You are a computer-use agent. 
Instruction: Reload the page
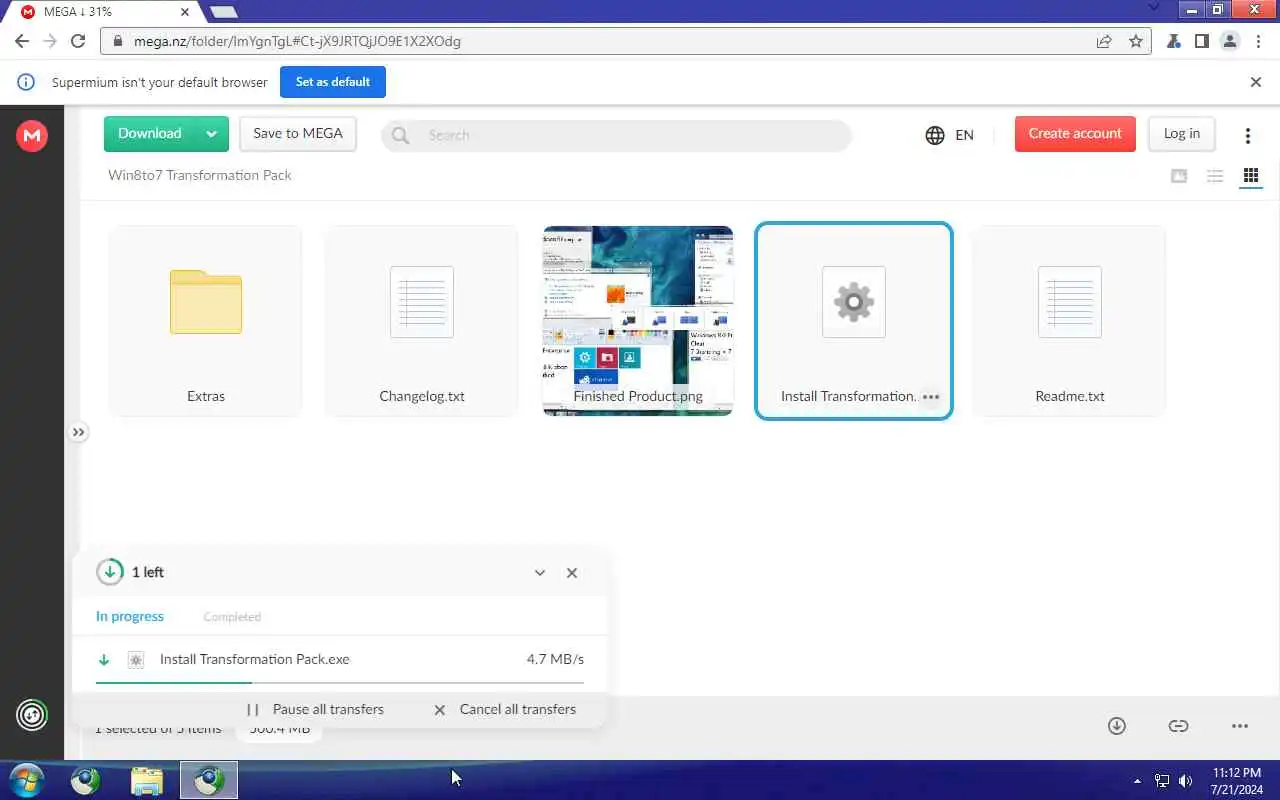tap(78, 41)
